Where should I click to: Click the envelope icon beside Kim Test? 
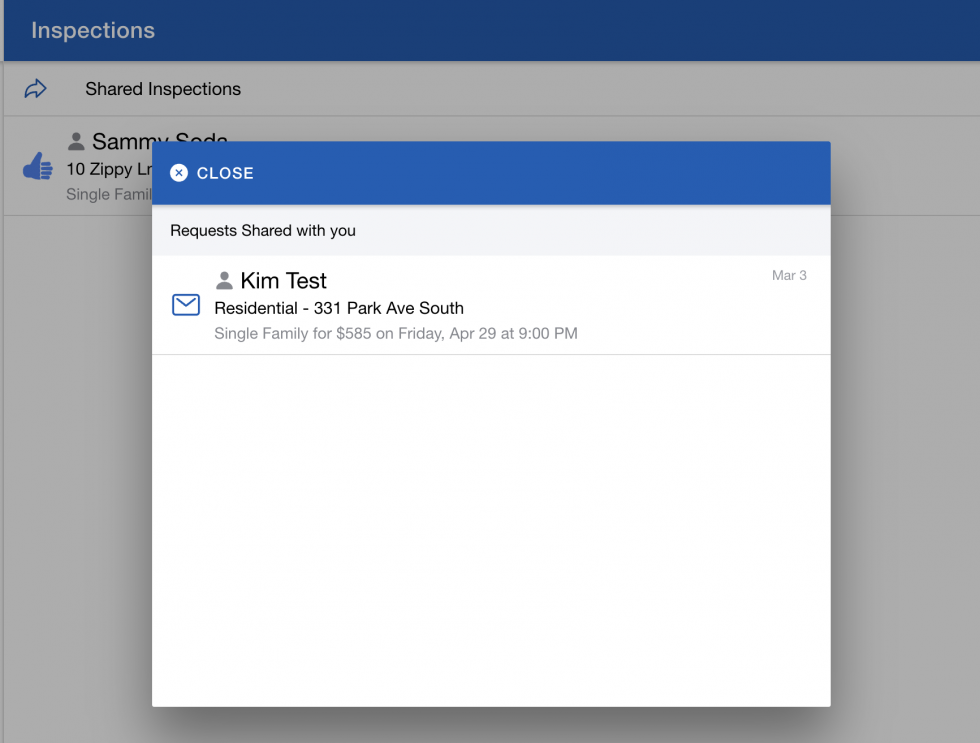click(x=186, y=305)
